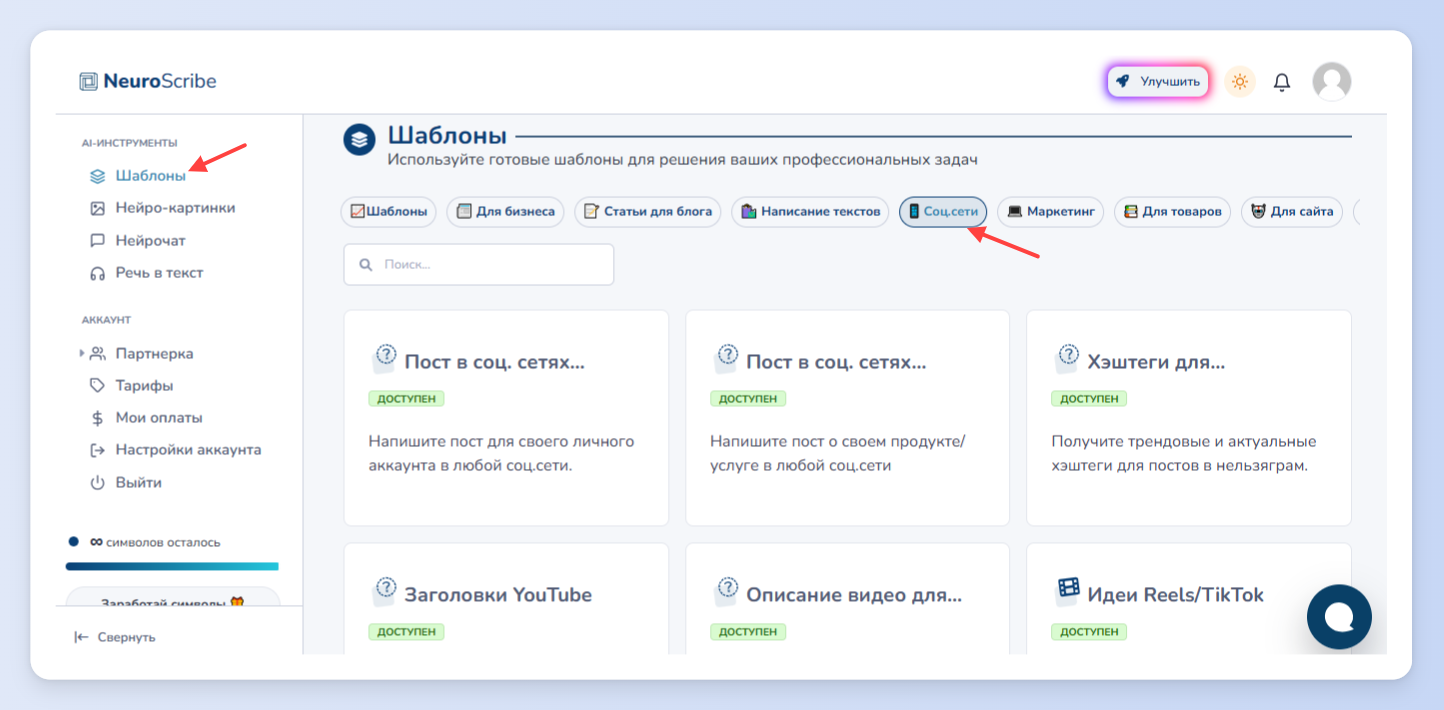Image resolution: width=1444 pixels, height=710 pixels.
Task: Select the Маркетинг category chip
Action: [1051, 211]
